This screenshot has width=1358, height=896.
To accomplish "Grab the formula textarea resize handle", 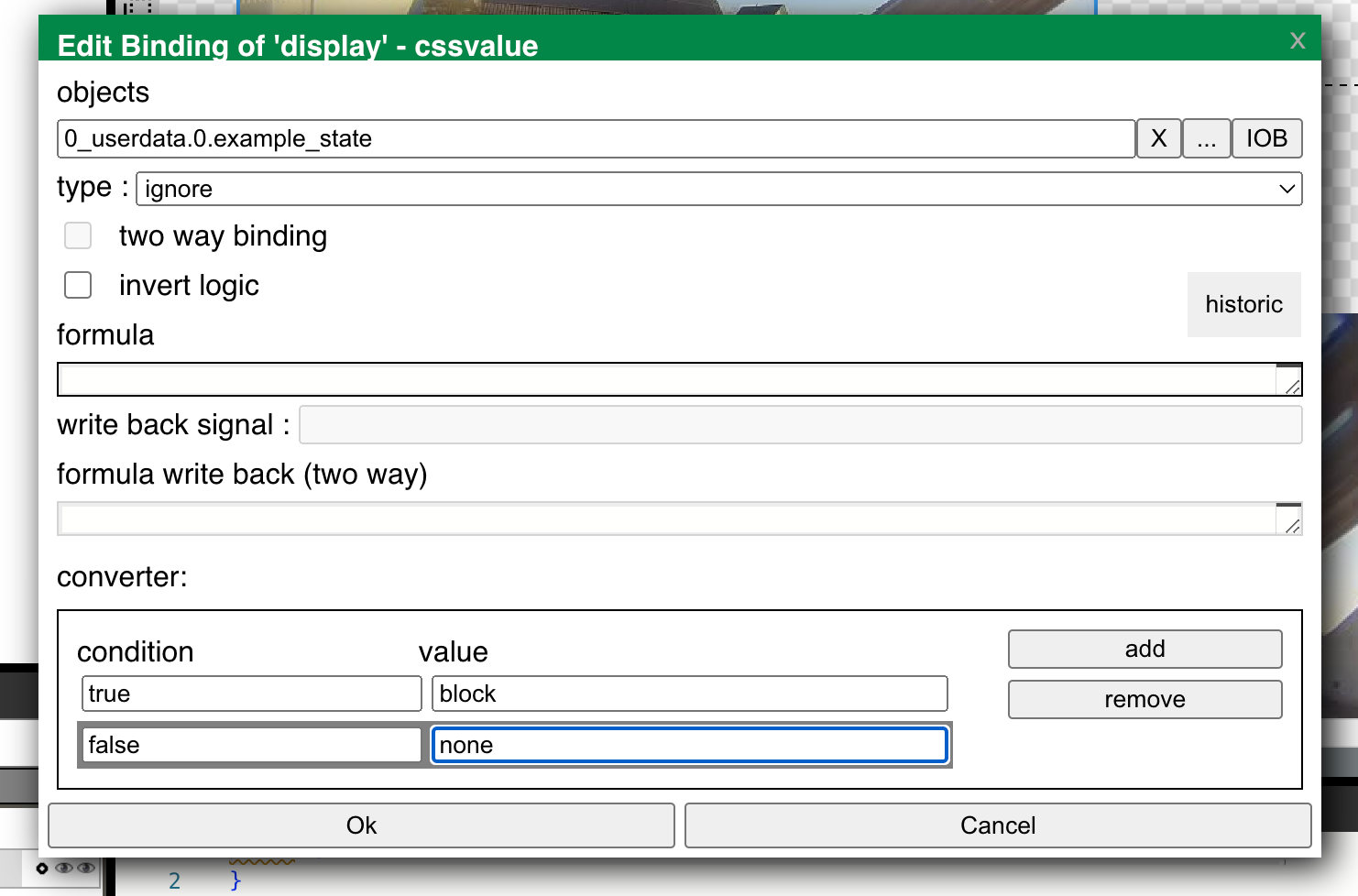I will tap(1292, 388).
